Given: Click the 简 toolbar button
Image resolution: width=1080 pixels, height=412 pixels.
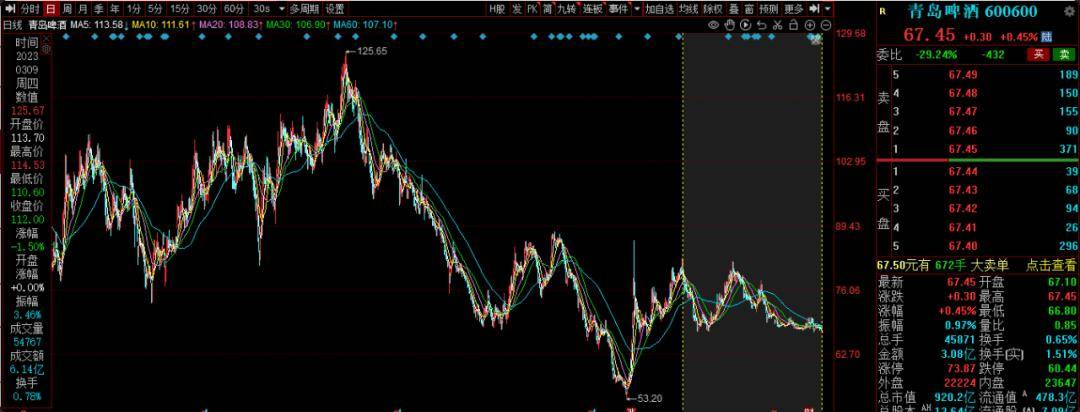Looking at the screenshot, I should point(547,9).
